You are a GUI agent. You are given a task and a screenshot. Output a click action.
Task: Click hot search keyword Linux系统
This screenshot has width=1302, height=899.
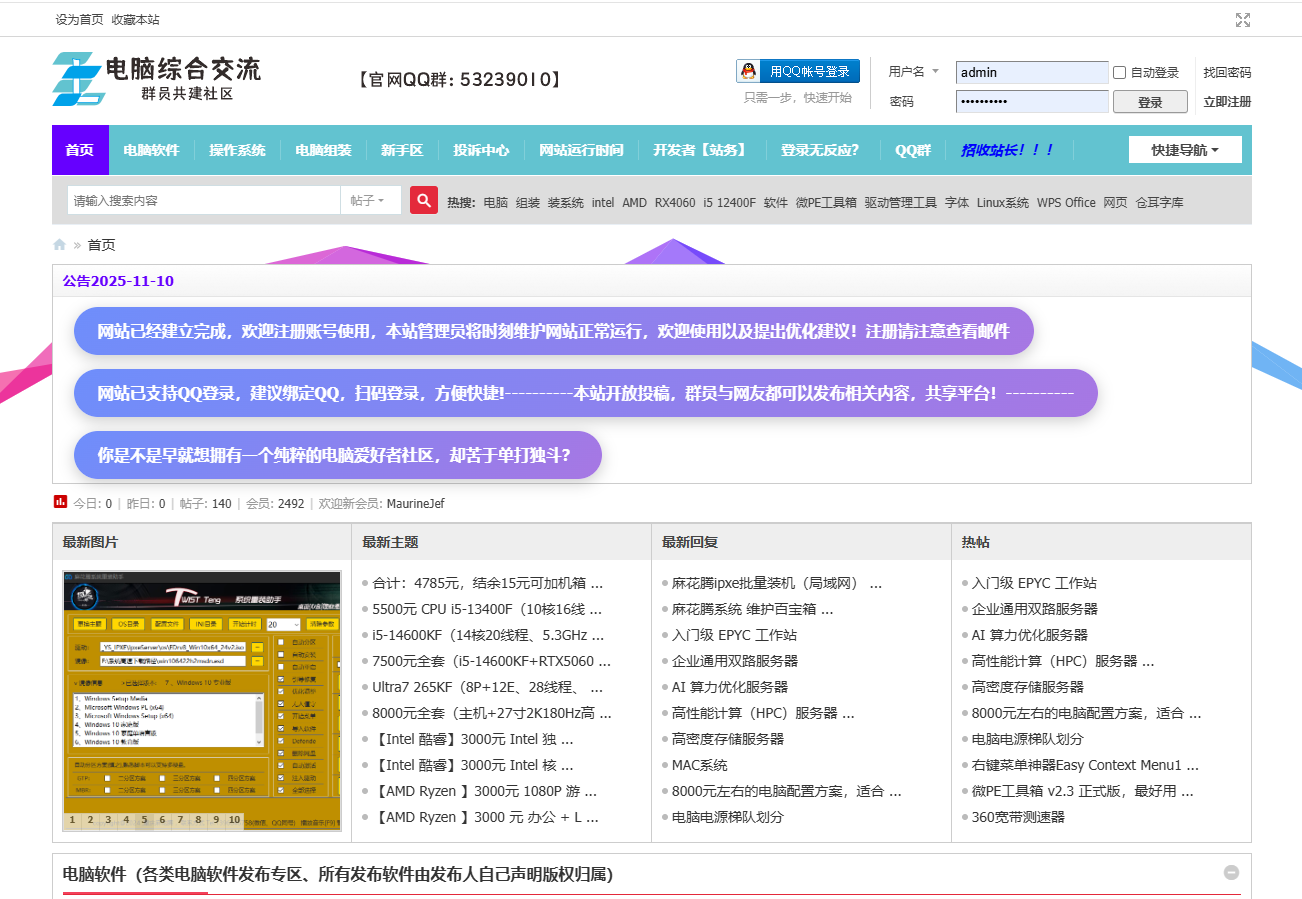1003,202
